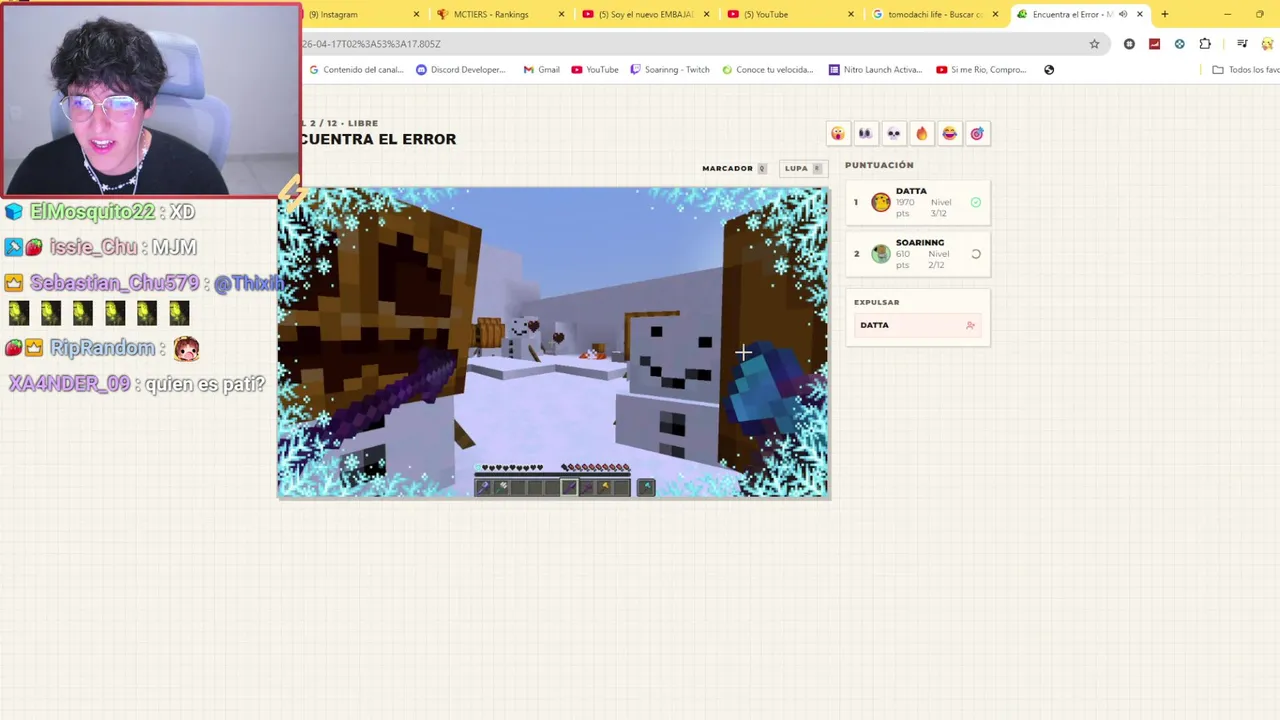Click chat username ElMosquito22
1280x720 pixels.
[x=92, y=212]
